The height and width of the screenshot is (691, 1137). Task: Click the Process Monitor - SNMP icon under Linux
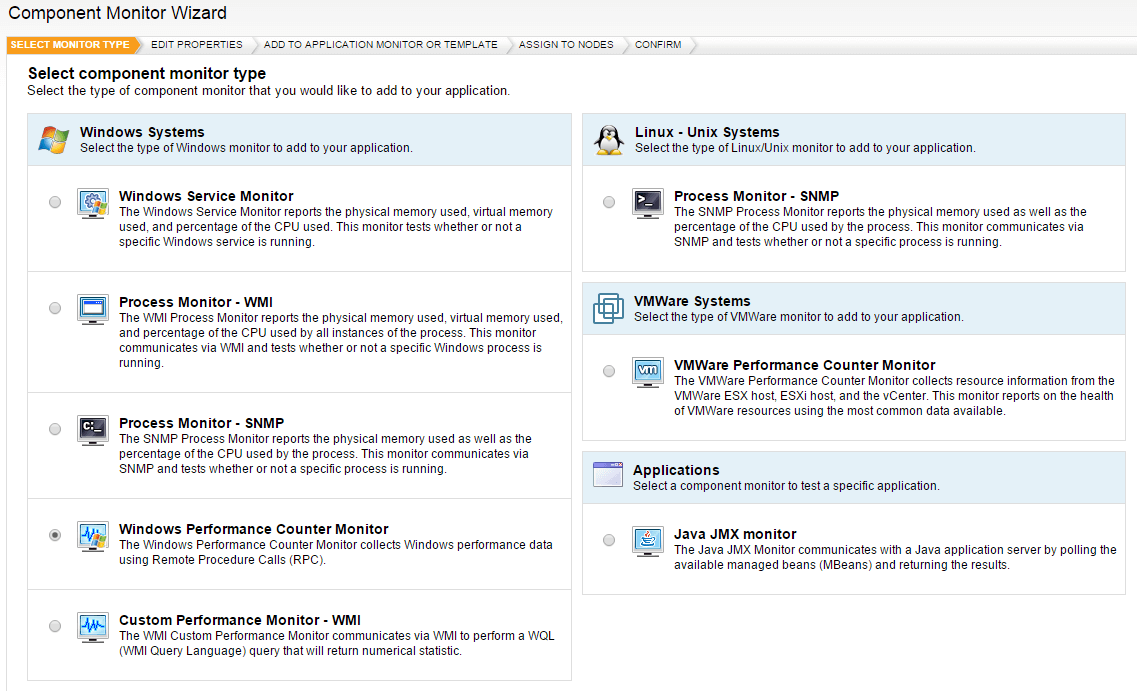click(x=647, y=202)
